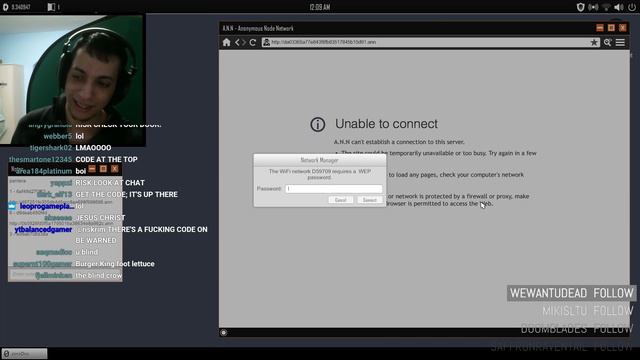Open the notes icon in top bar
Viewport: 640px width, 360px height.
(51, 7)
